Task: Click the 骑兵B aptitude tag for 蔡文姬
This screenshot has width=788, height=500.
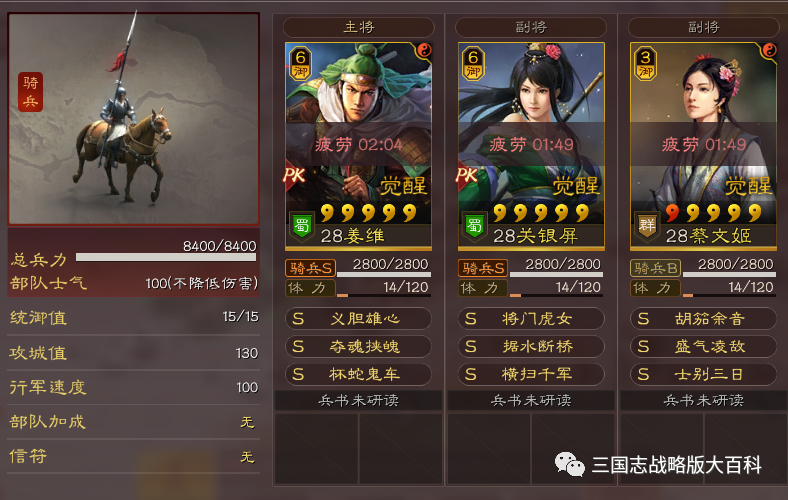Action: tap(655, 268)
